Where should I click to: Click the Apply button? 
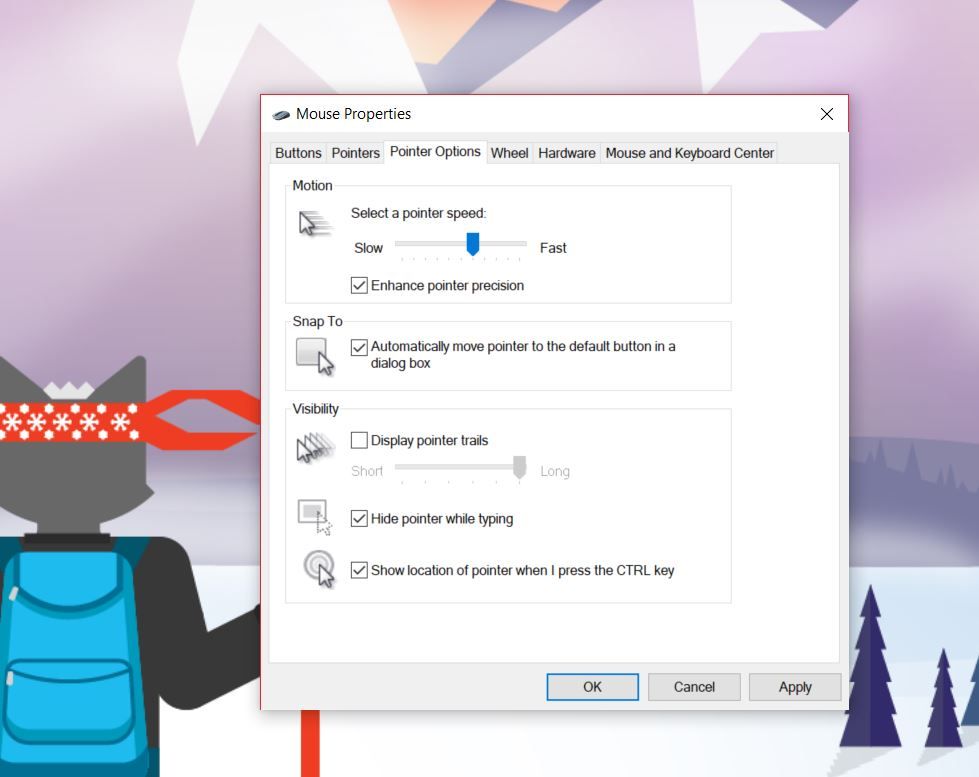tap(794, 687)
